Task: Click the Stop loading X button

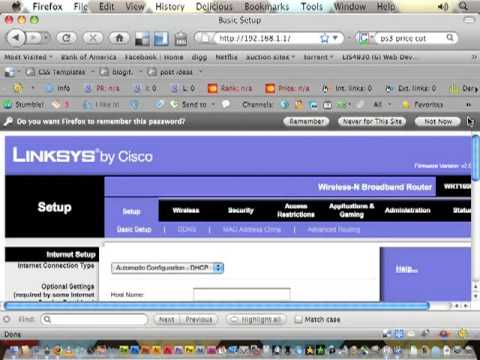Action: click(x=93, y=38)
